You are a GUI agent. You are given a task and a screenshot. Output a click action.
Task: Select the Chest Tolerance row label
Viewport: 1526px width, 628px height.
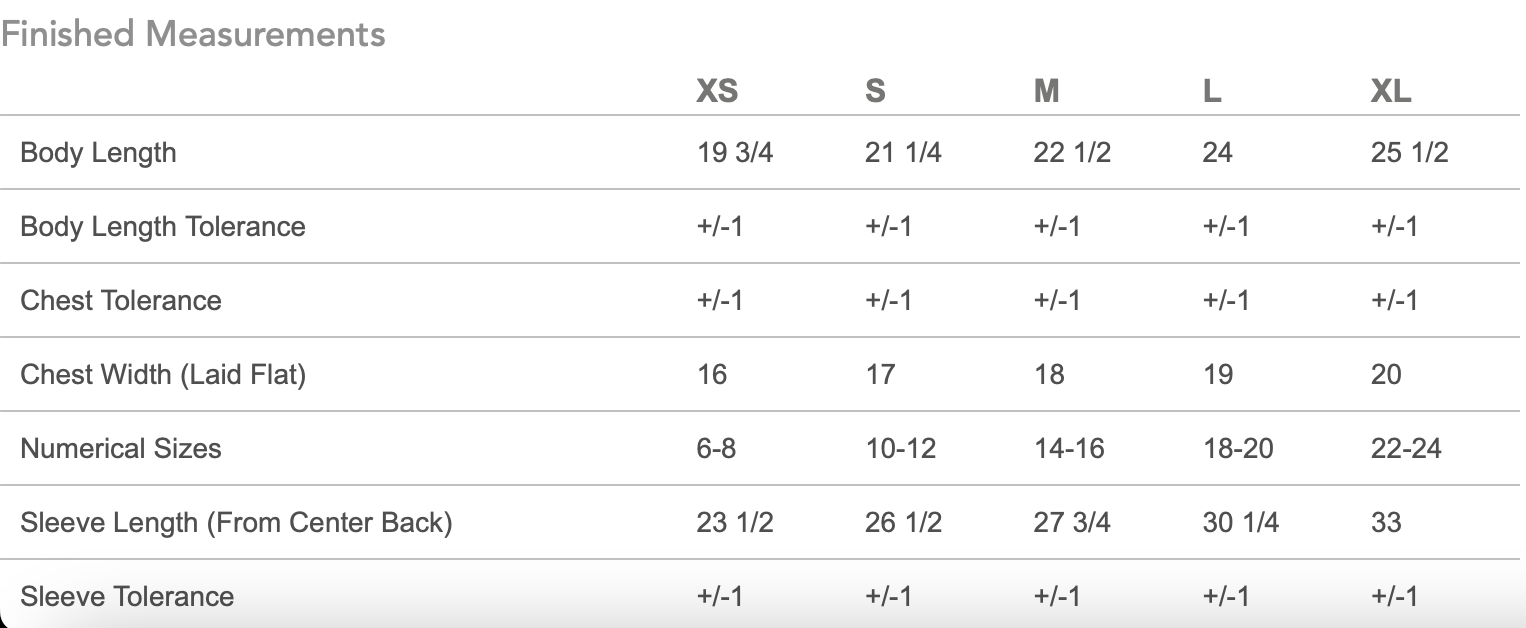[121, 300]
